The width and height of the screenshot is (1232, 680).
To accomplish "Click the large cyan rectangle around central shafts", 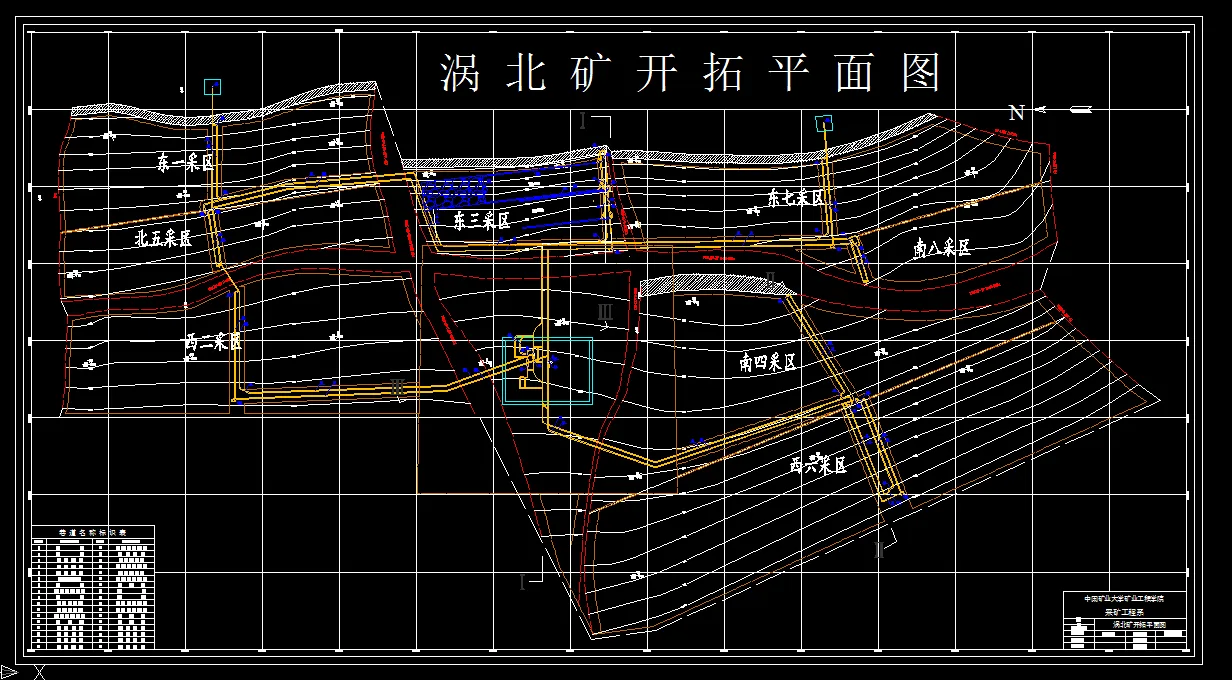I will click(x=547, y=370).
